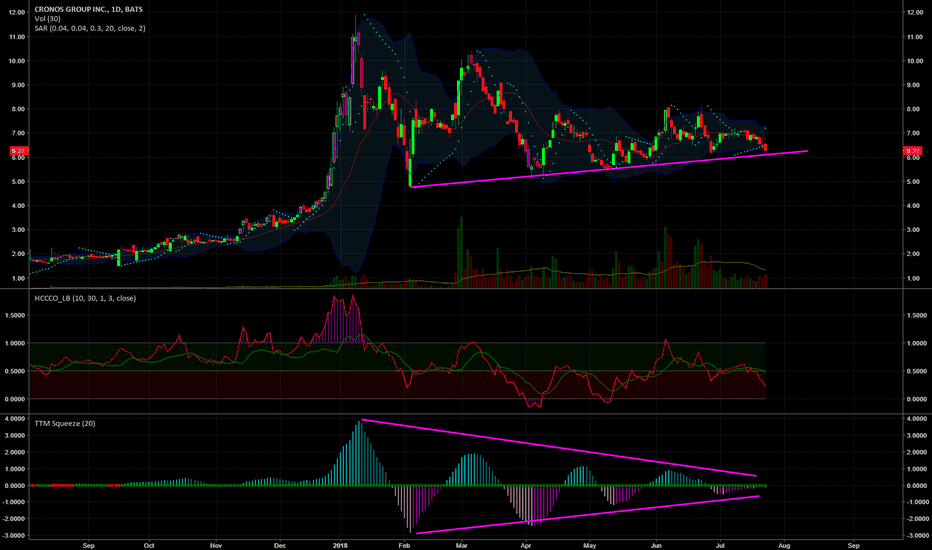Click the May label on time axis
The image size is (932, 550).
tap(590, 545)
